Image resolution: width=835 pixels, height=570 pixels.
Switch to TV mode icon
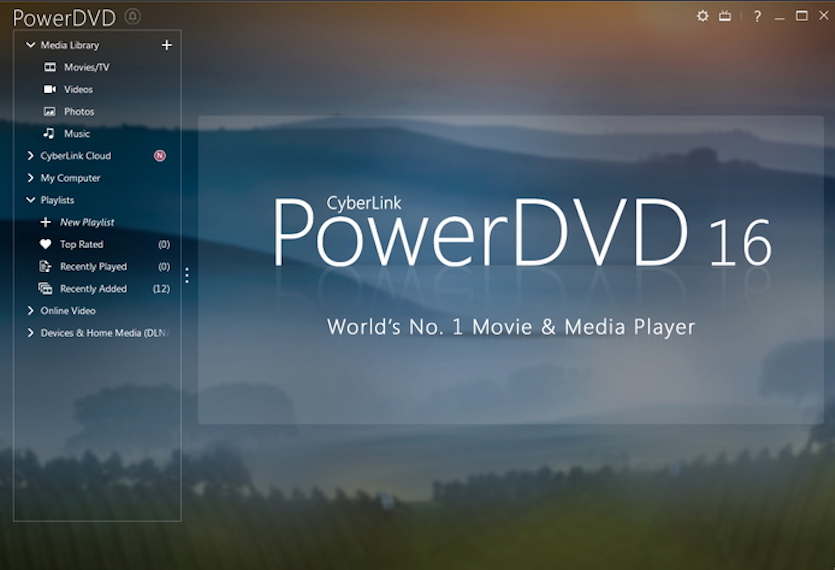(725, 16)
